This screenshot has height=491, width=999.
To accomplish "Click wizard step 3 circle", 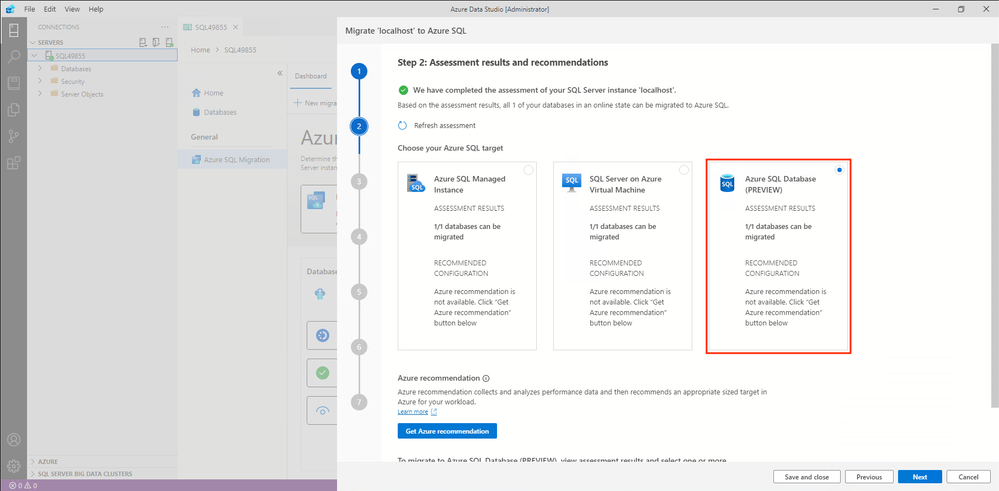I will [x=359, y=181].
